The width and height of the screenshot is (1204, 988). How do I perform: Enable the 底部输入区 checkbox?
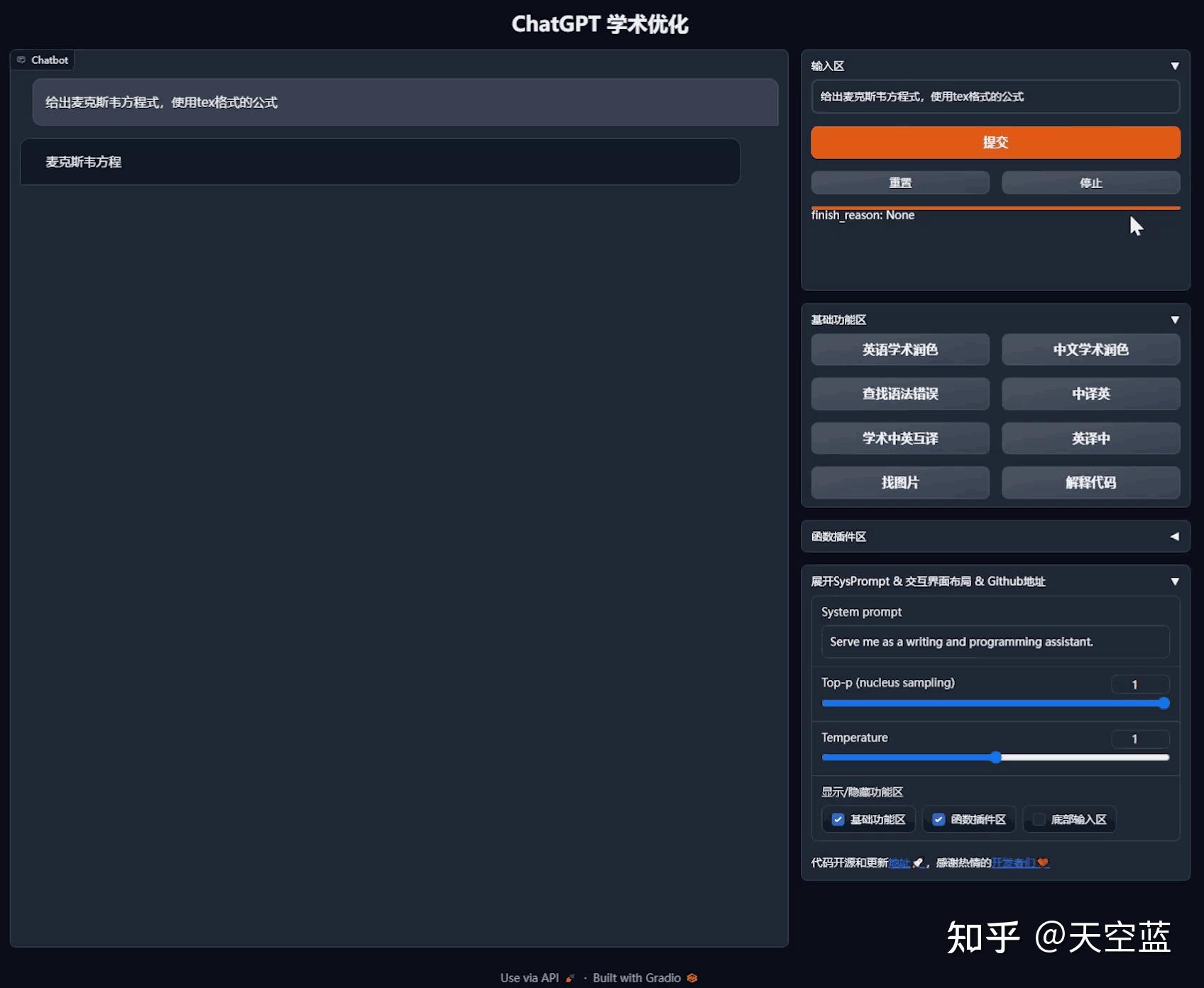1039,819
